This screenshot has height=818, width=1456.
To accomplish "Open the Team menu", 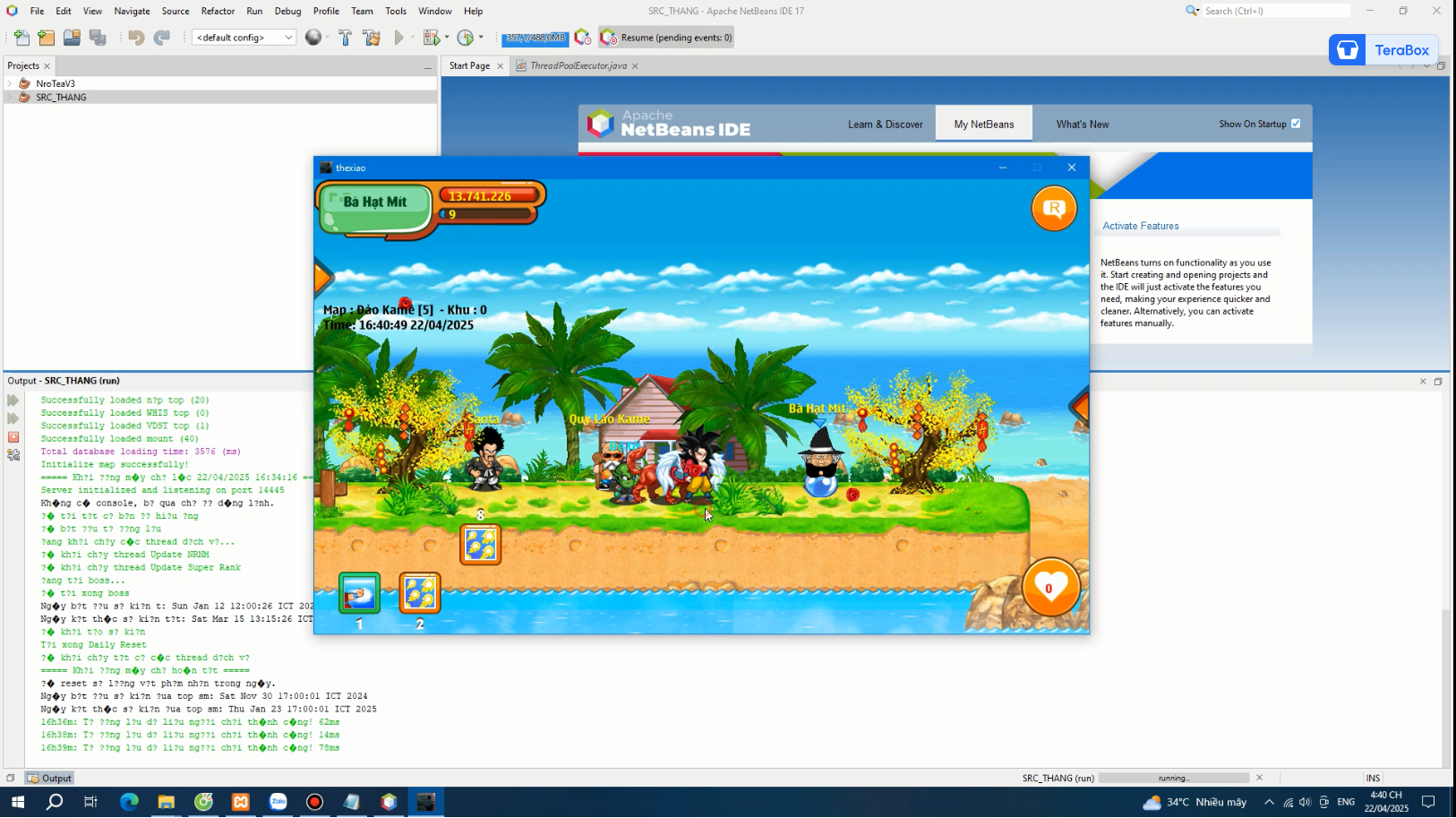I will point(362,11).
